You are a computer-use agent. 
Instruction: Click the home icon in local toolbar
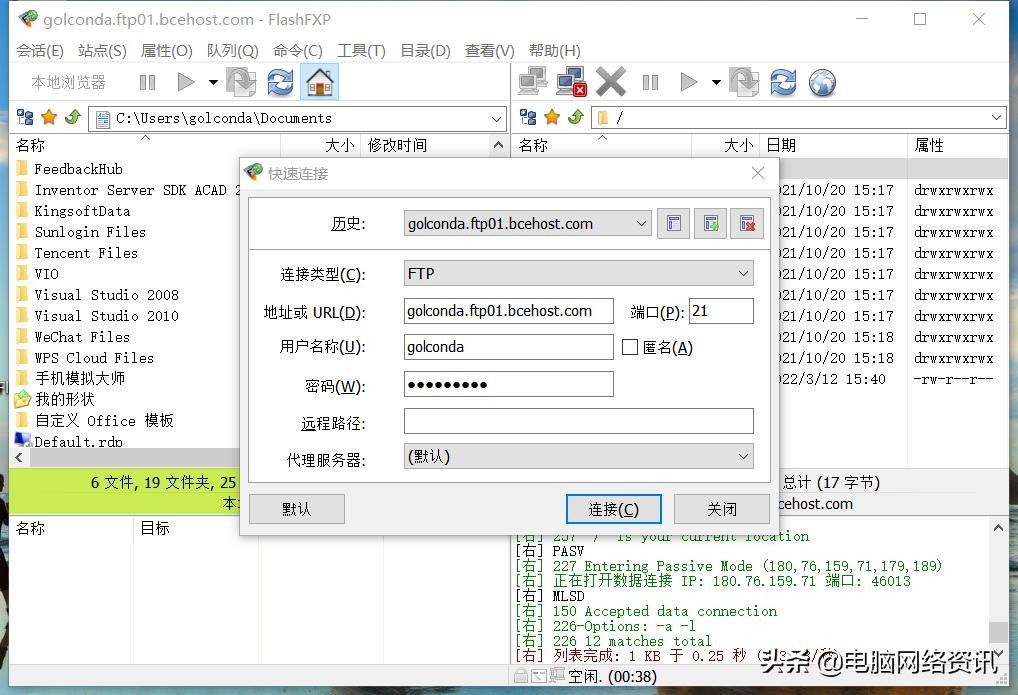319,82
